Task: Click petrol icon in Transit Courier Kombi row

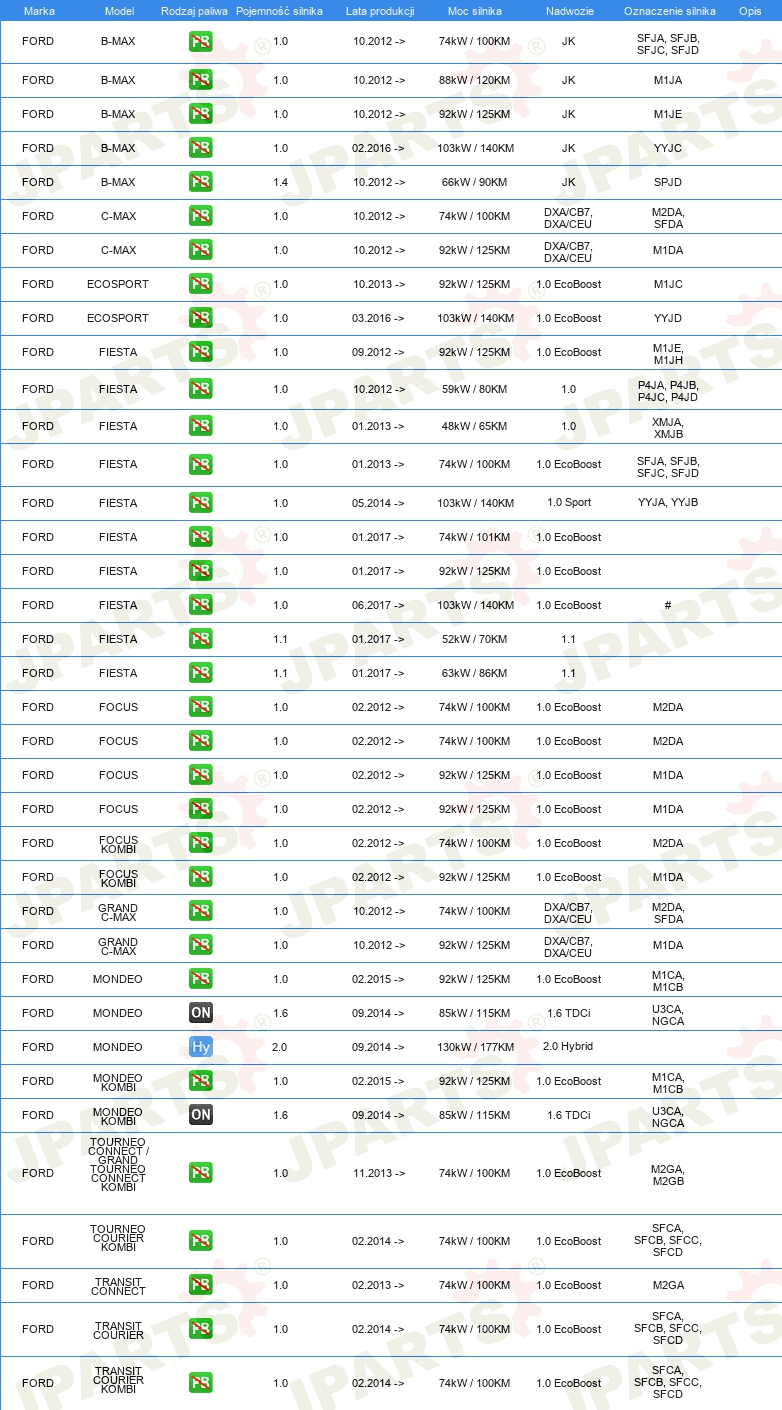Action: (x=201, y=1383)
